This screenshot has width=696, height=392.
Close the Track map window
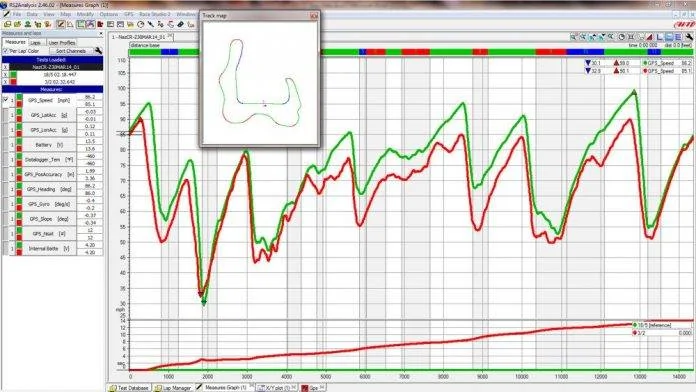pos(314,16)
